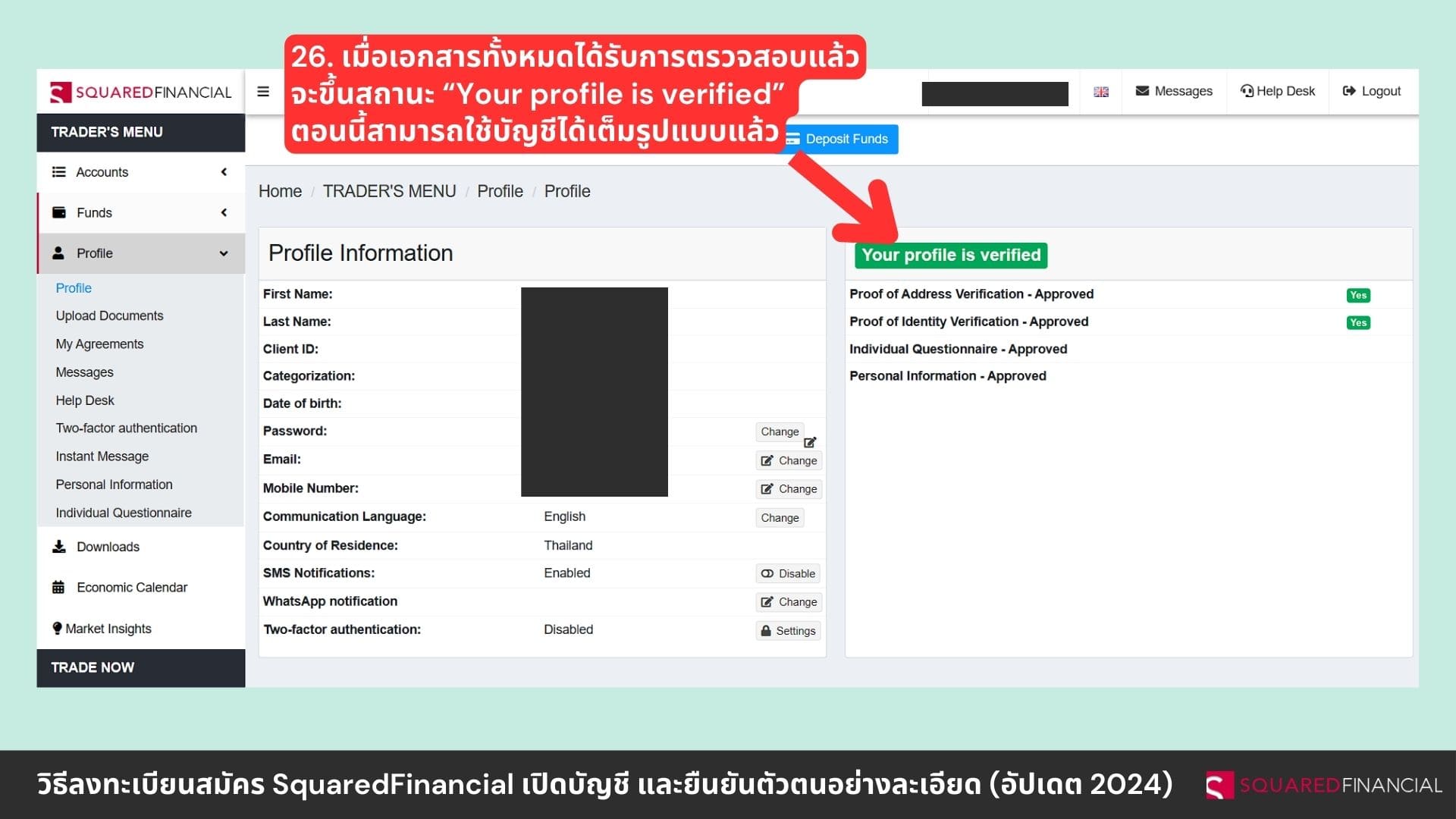Click the Personal Information - Approved text
Viewport: 1456px width, 819px height.
pos(947,376)
